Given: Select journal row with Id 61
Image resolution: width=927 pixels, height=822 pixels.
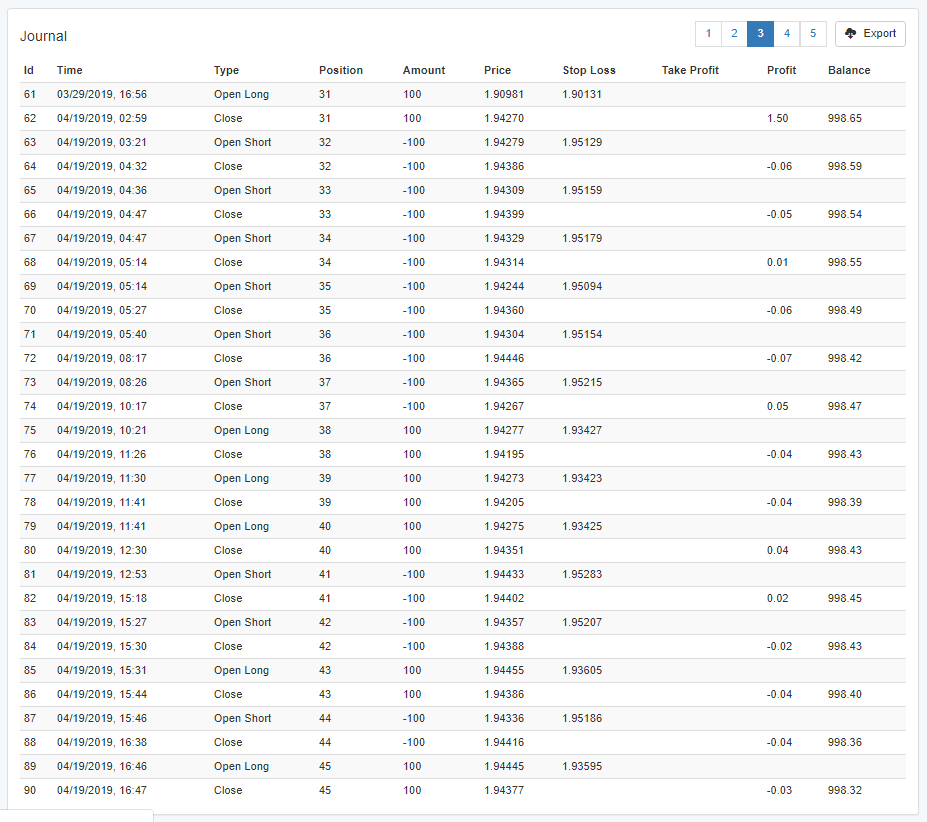Looking at the screenshot, I should point(463,95).
